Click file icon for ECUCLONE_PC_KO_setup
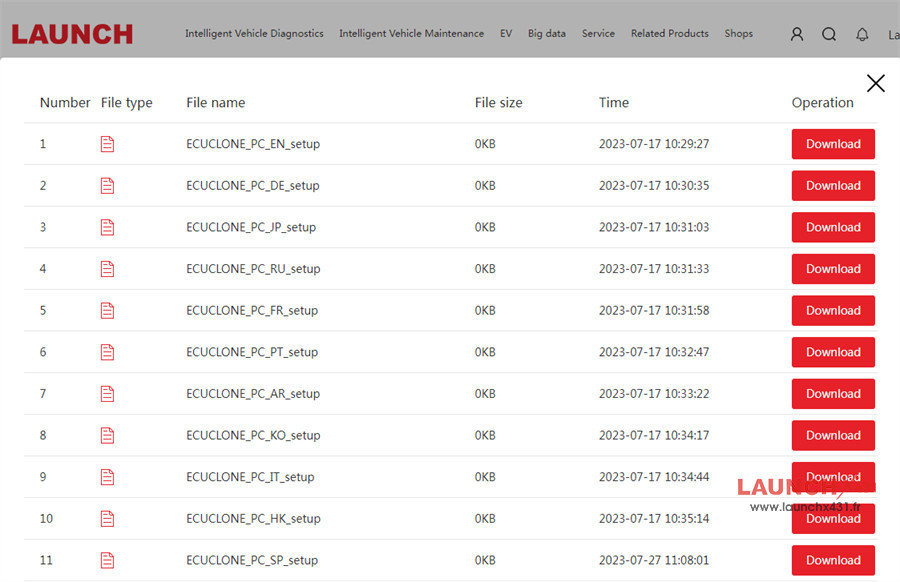Image resolution: width=900 pixels, height=582 pixels. [107, 436]
